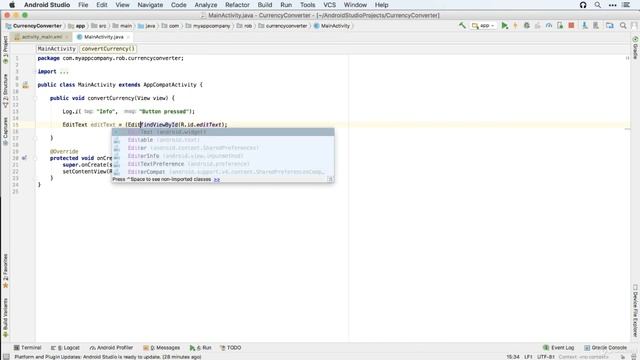Viewport: 640px width, 360px height.
Task: Open the Messages tool window
Action: pyautogui.click(x=161, y=348)
